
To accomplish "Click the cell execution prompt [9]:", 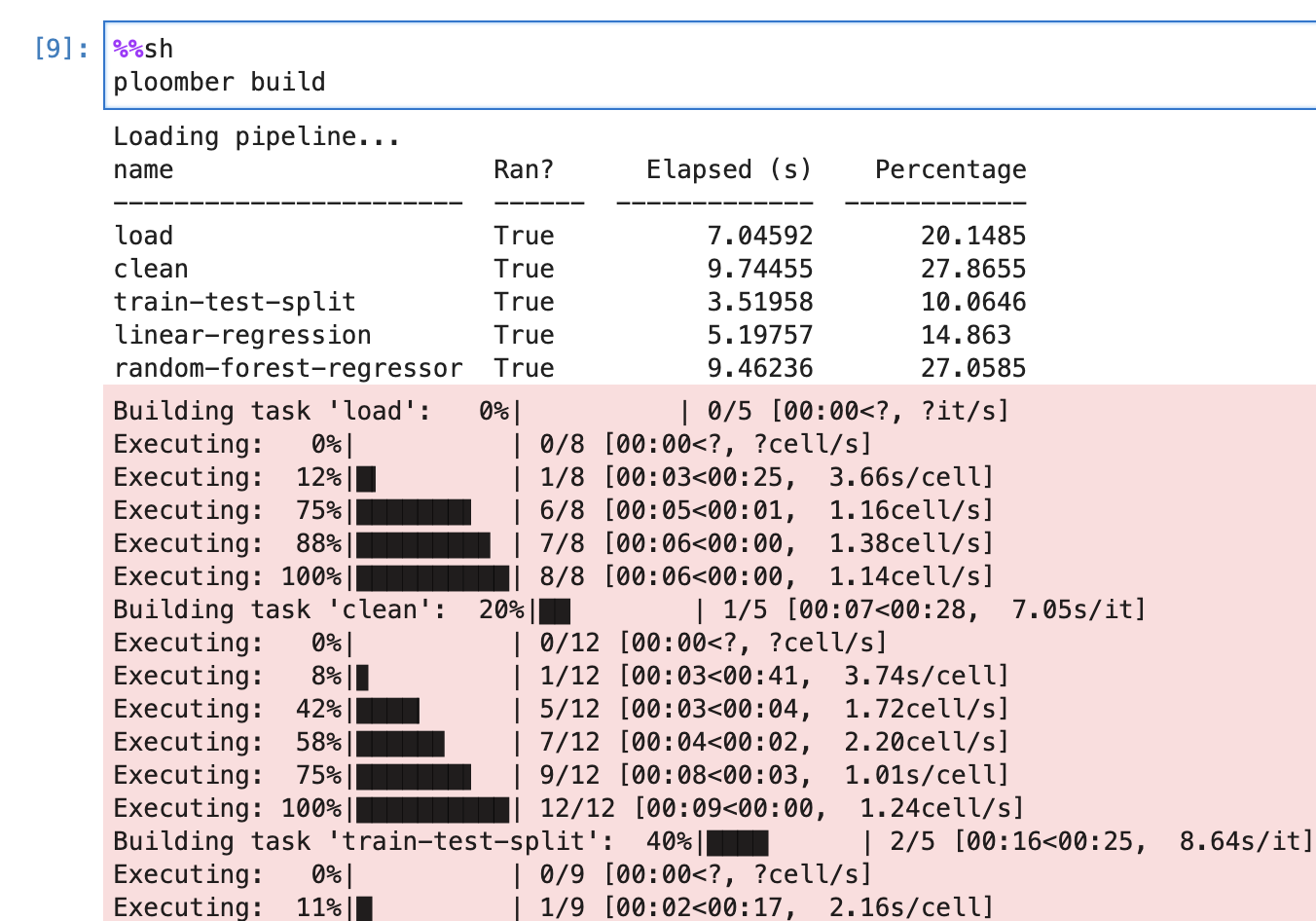I will point(61,49).
